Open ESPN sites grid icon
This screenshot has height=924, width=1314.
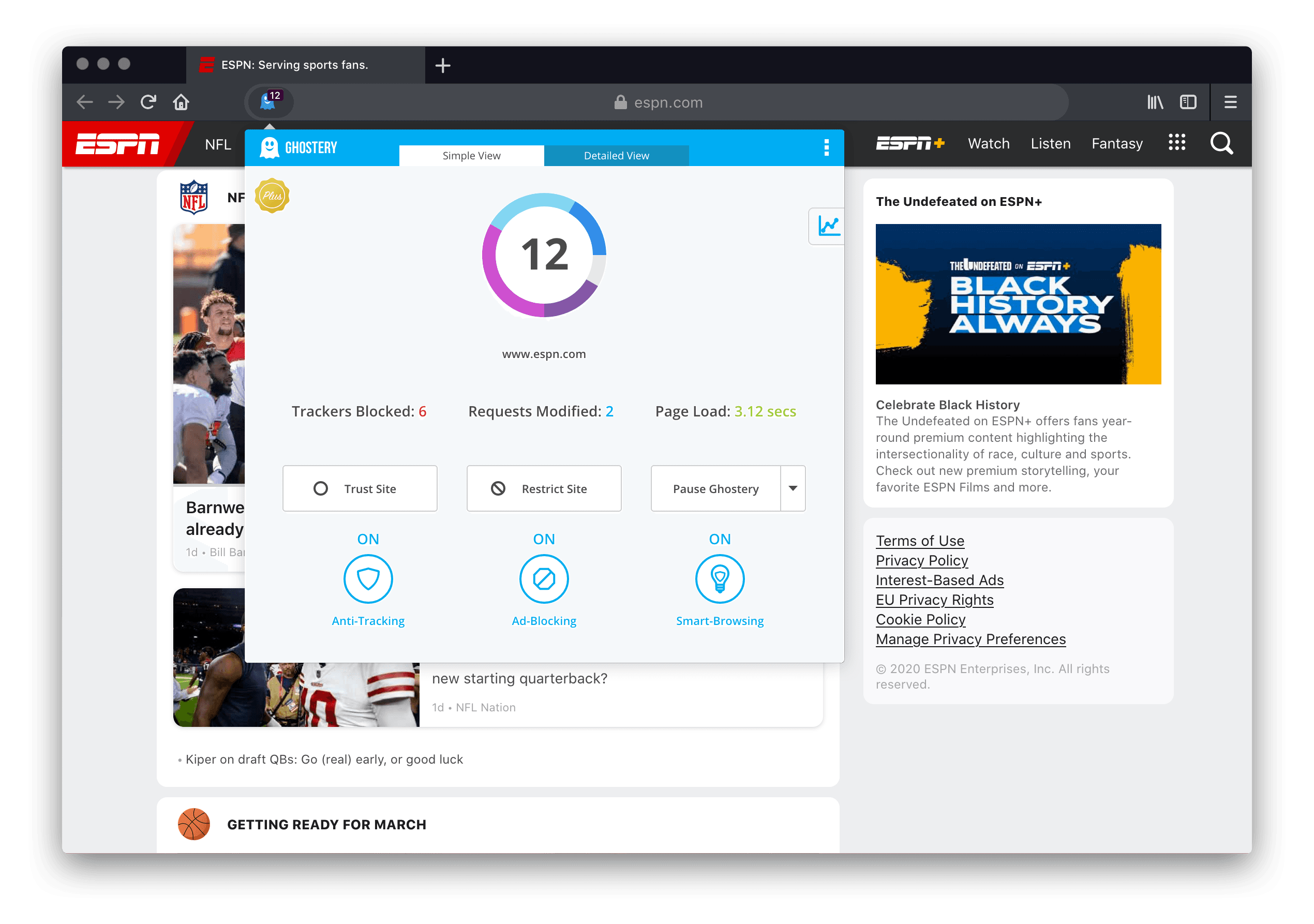coord(1176,143)
